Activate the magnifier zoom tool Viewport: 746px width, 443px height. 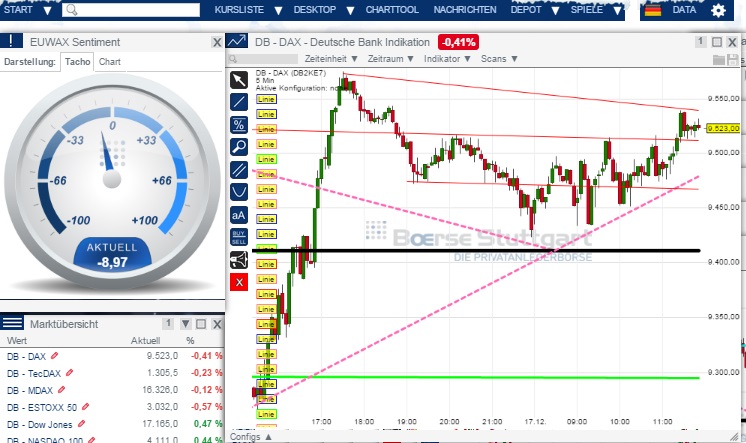point(239,147)
